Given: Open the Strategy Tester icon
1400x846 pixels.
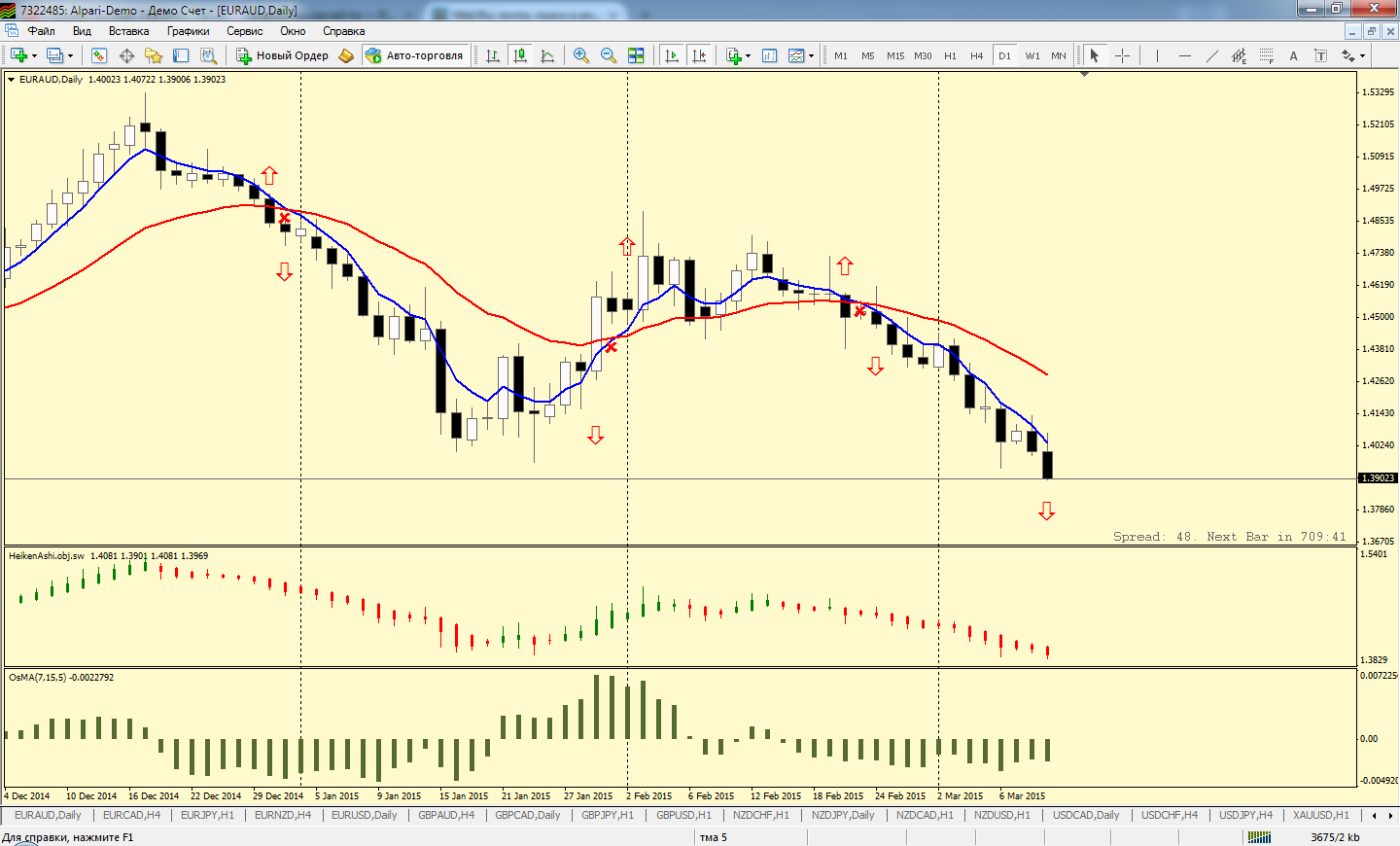Looking at the screenshot, I should coord(208,55).
